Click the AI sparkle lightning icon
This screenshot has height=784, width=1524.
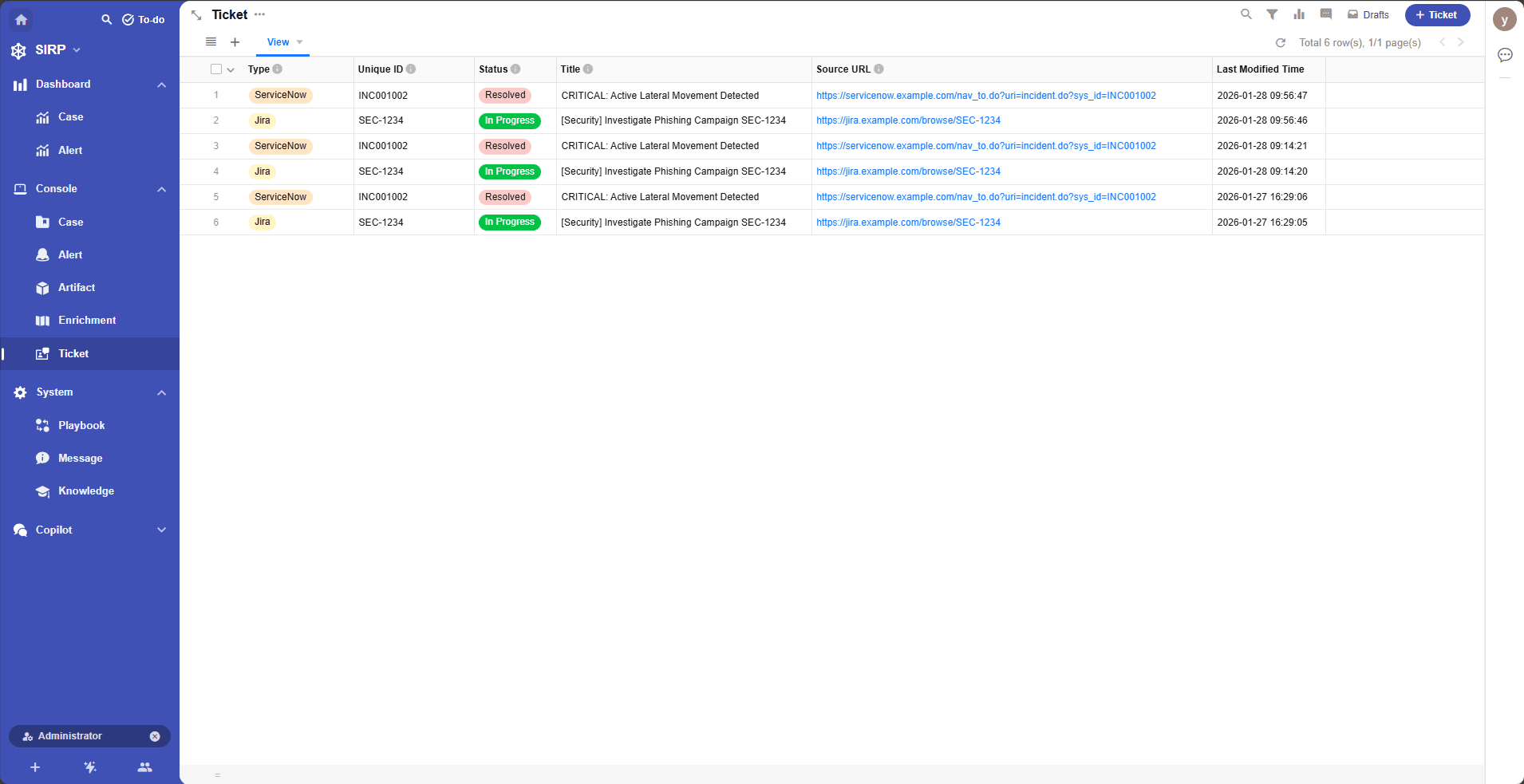click(90, 767)
